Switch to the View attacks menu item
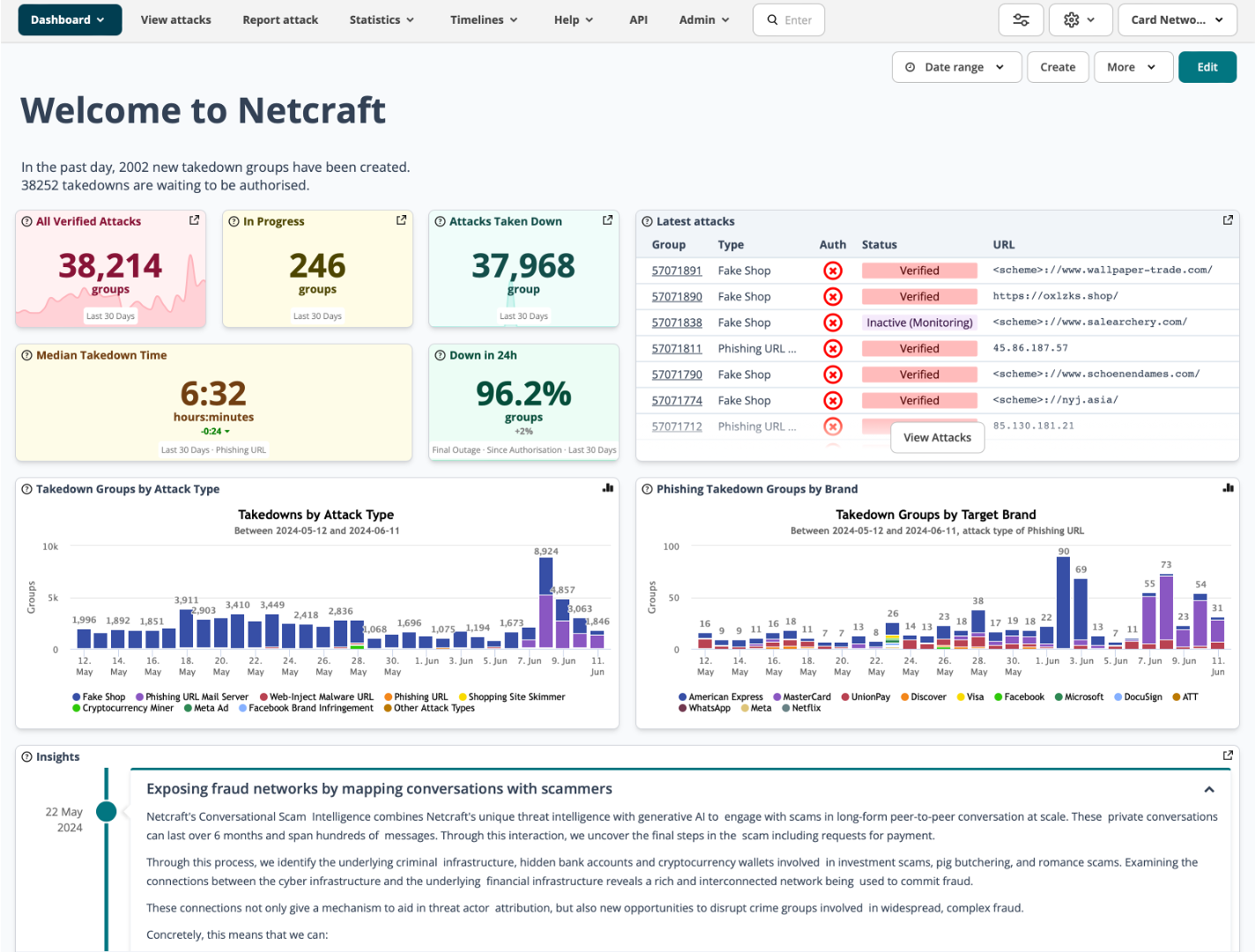The image size is (1255, 952). coord(175,19)
